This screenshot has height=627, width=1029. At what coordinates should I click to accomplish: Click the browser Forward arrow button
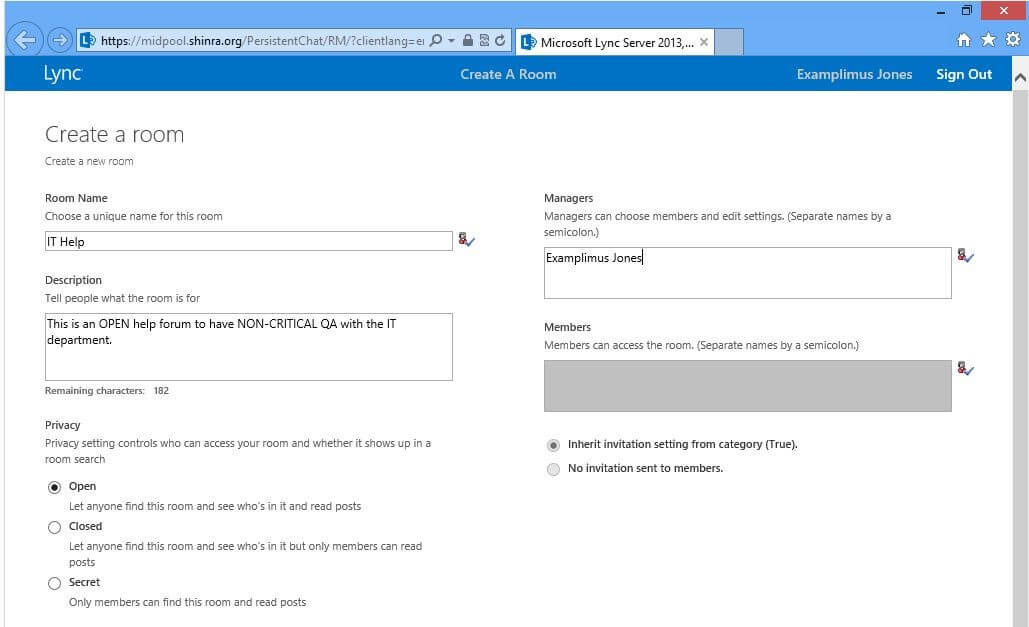[60, 41]
